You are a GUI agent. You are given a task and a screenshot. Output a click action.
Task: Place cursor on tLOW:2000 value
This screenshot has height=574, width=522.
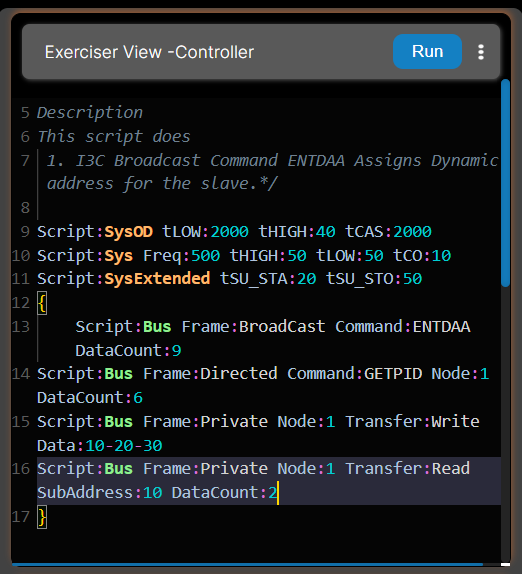point(205,232)
